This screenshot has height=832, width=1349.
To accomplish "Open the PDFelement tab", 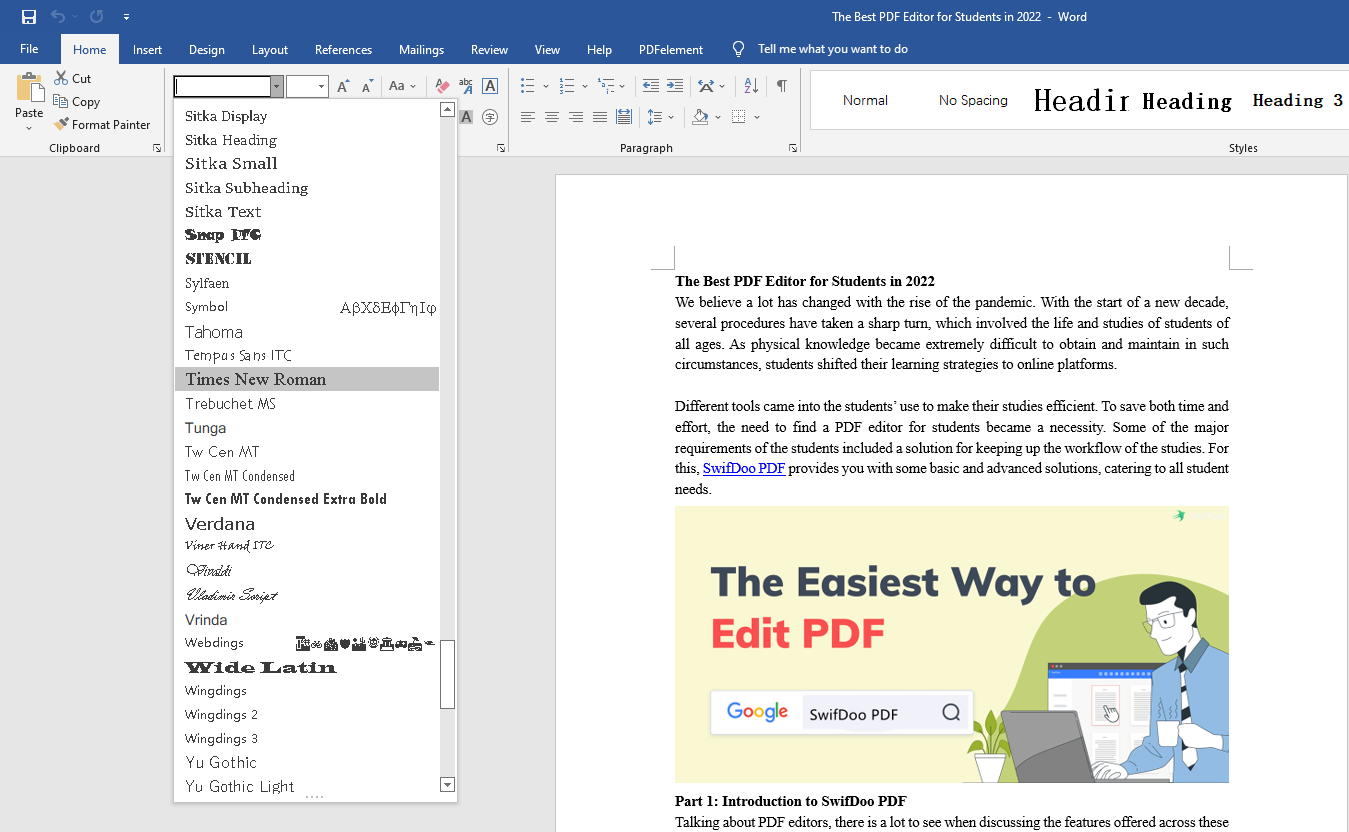I will pos(671,49).
